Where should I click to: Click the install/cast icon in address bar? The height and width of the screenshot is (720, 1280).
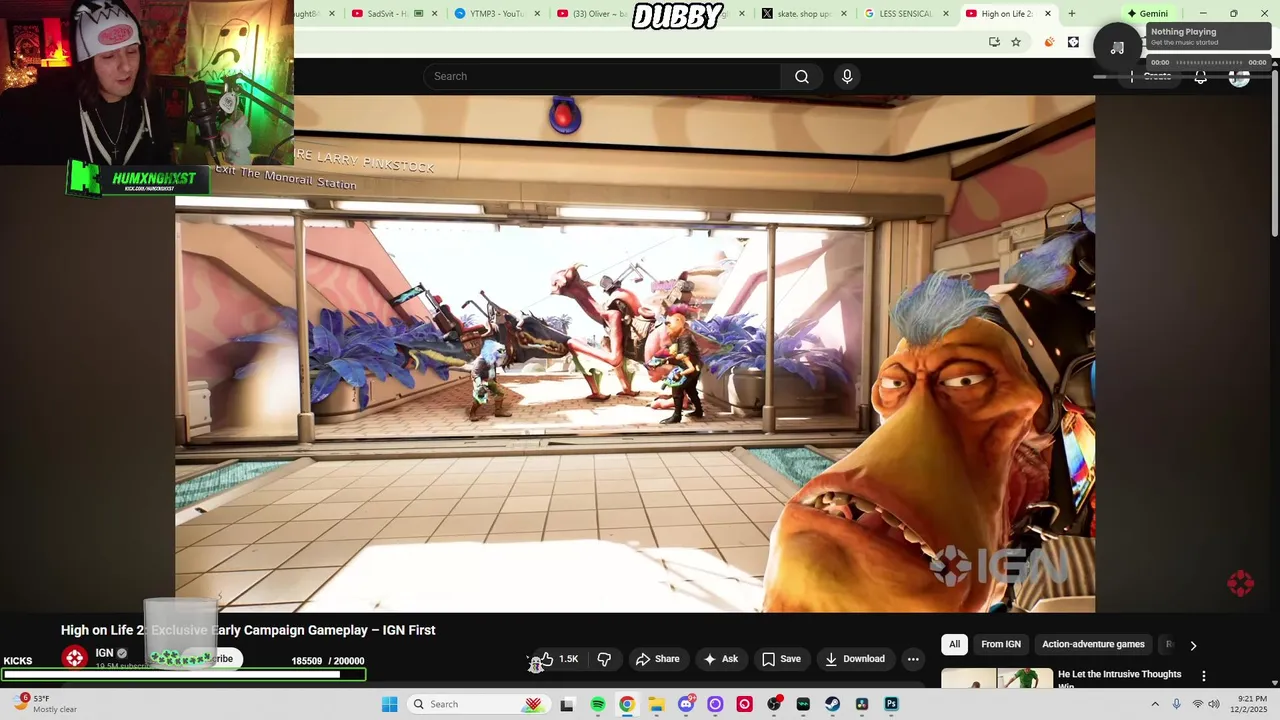[x=994, y=42]
